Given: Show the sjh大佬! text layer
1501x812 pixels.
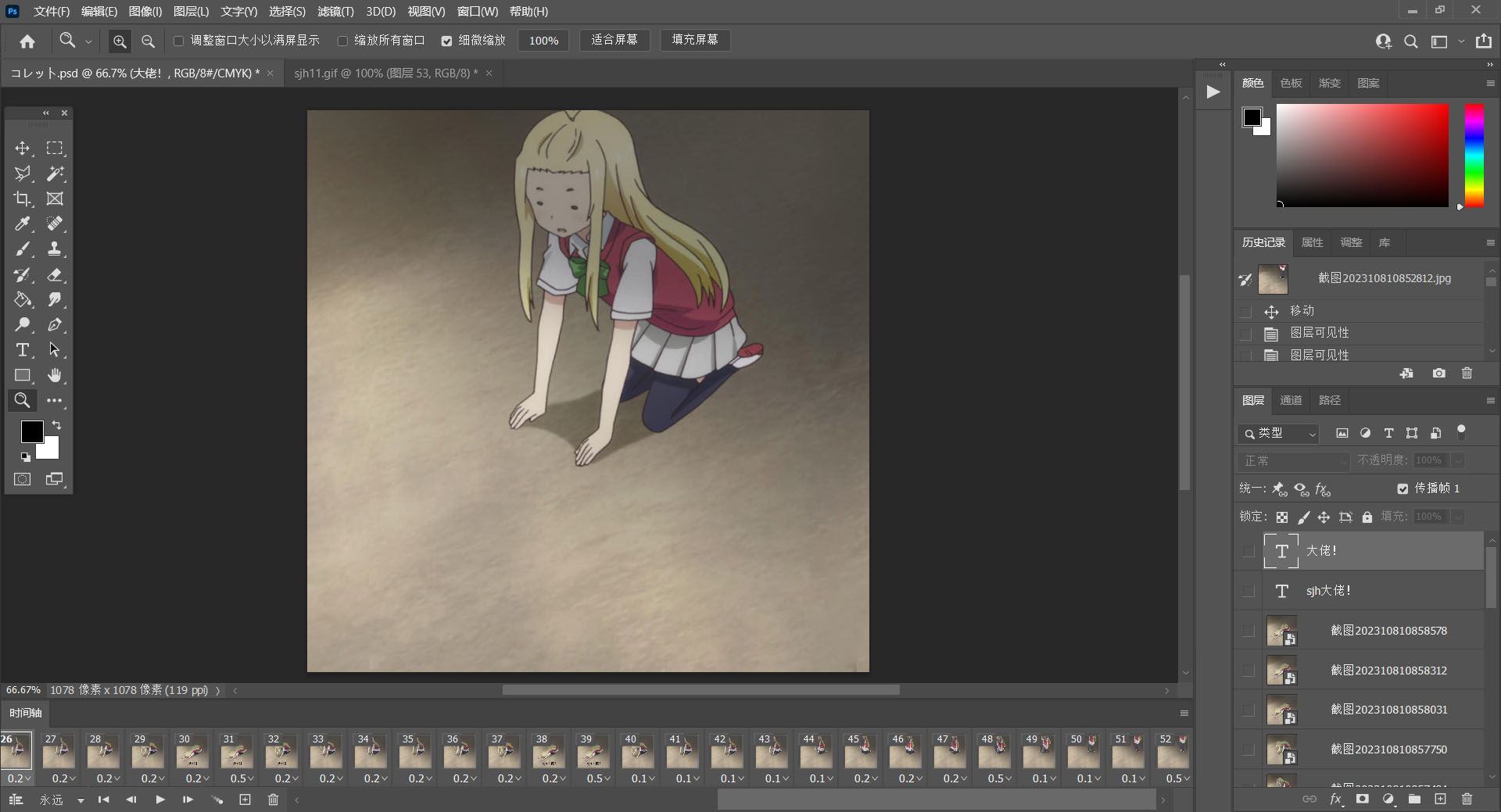Looking at the screenshot, I should tap(1248, 591).
